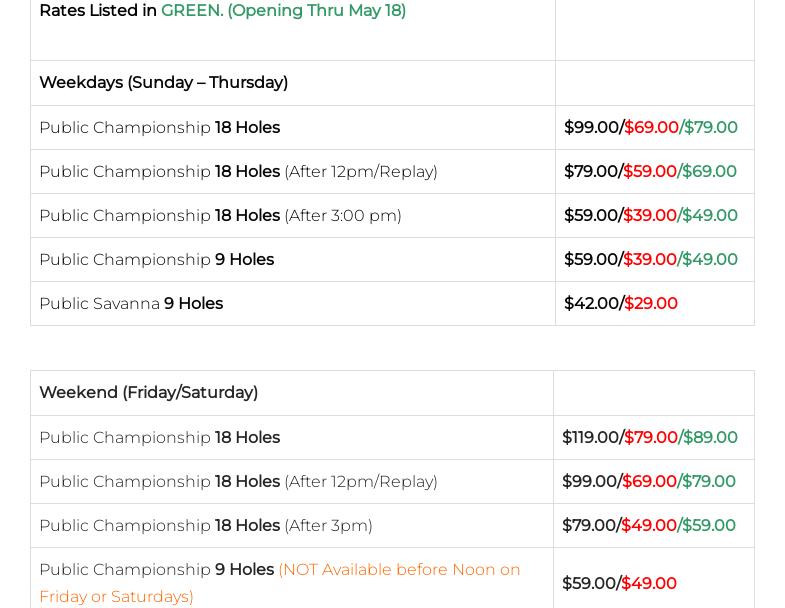Click the Public Savanna 9 Holes row
This screenshot has height=608, width=785.
(131, 304)
